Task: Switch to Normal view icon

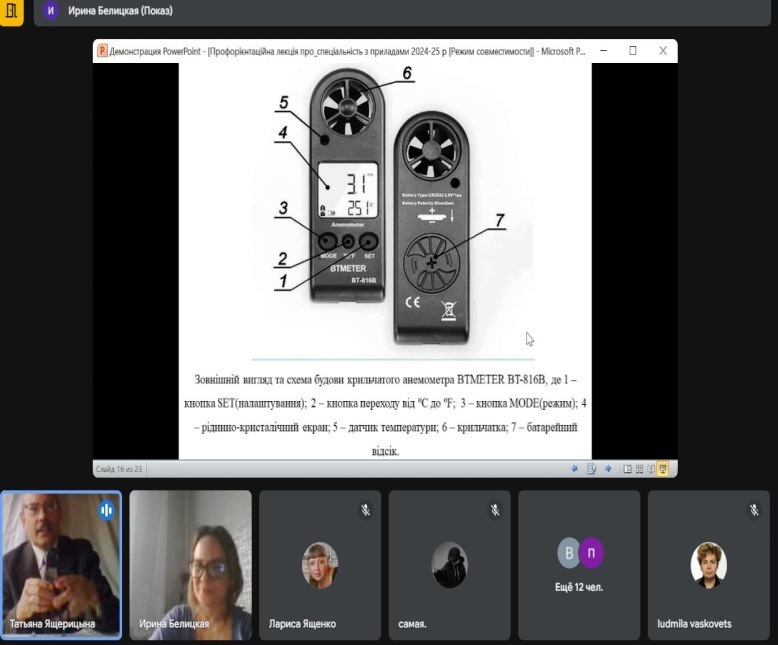Action: tap(627, 469)
